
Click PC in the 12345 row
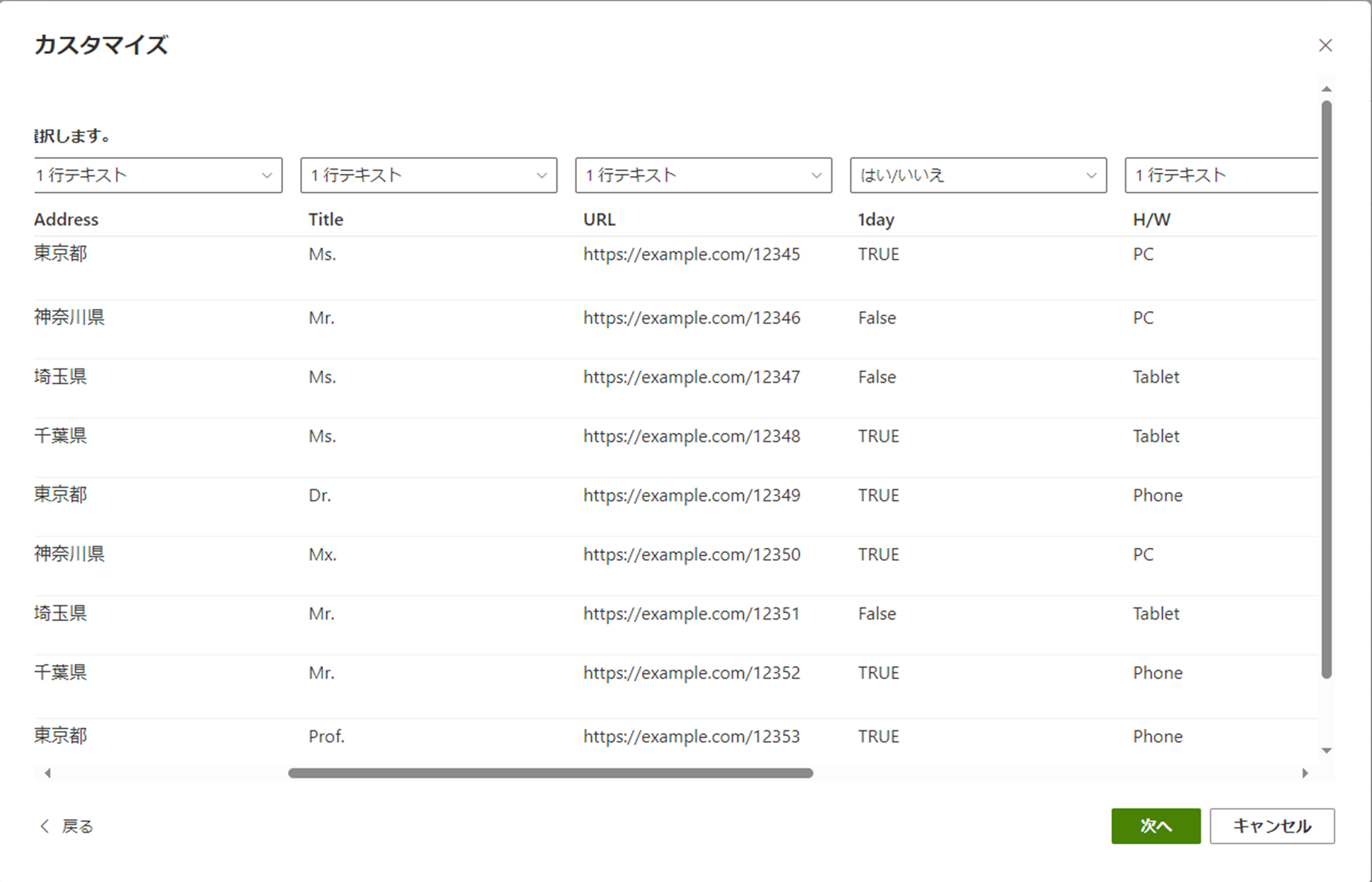(x=1143, y=254)
